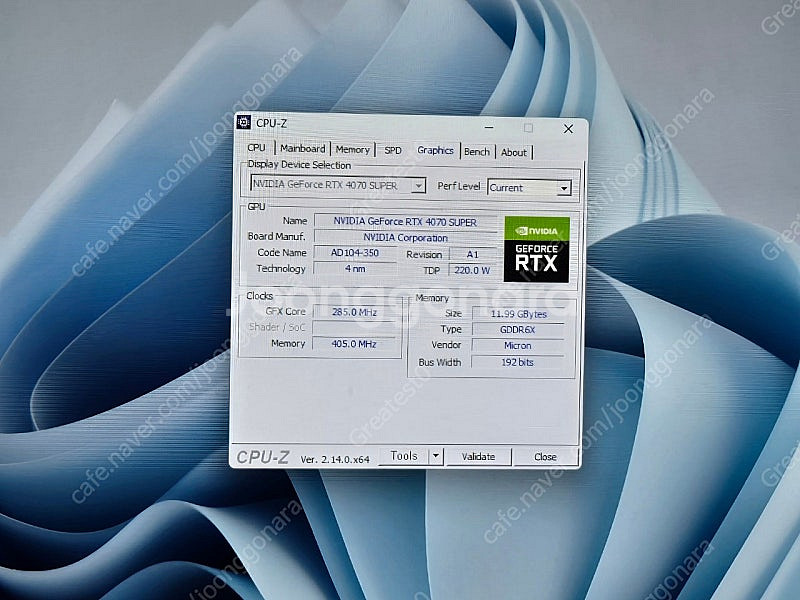Viewport: 800px width, 600px height.
Task: Click the 220.0 W TDP value
Action: click(472, 270)
